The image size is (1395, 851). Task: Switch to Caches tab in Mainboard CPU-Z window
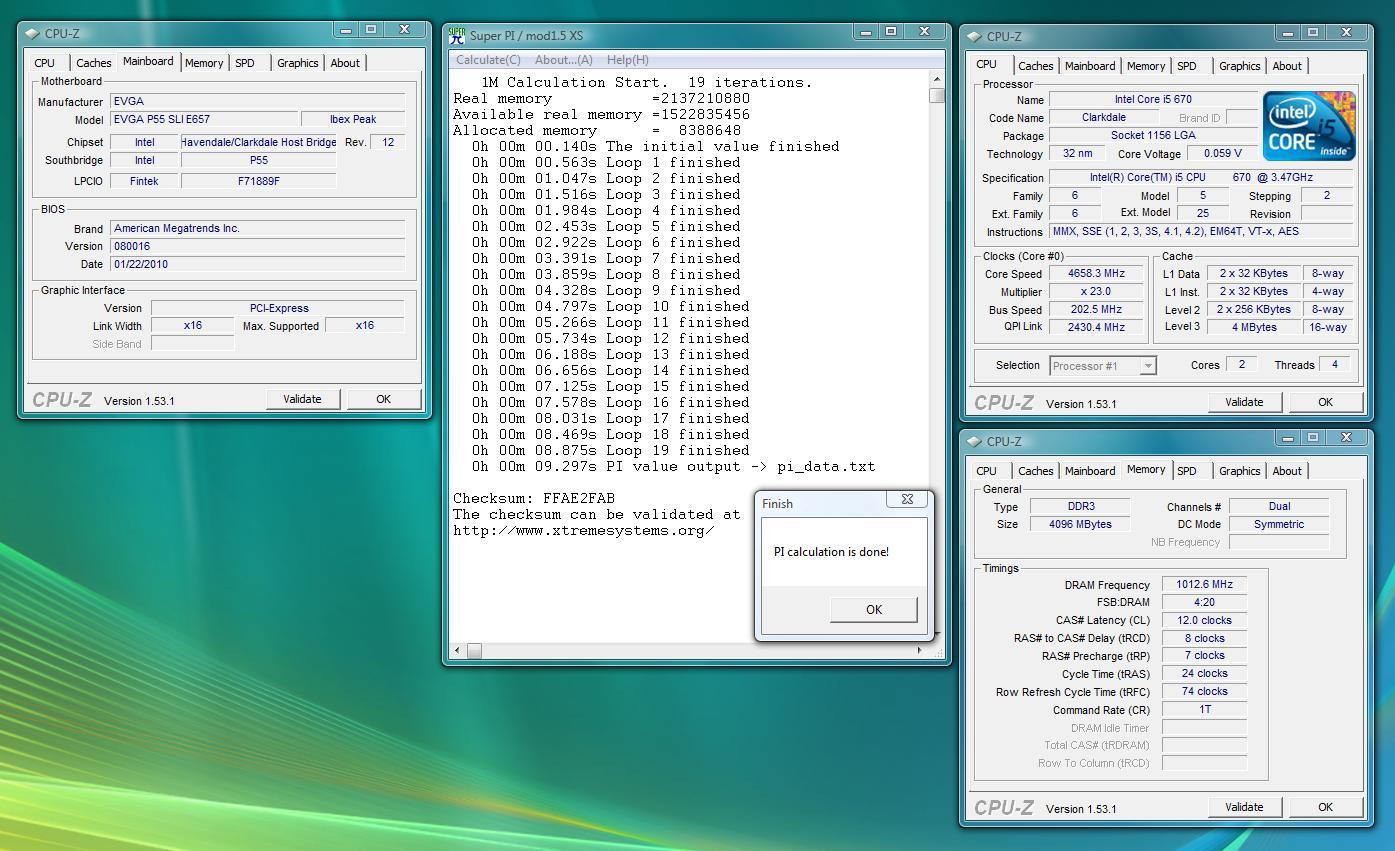point(94,63)
